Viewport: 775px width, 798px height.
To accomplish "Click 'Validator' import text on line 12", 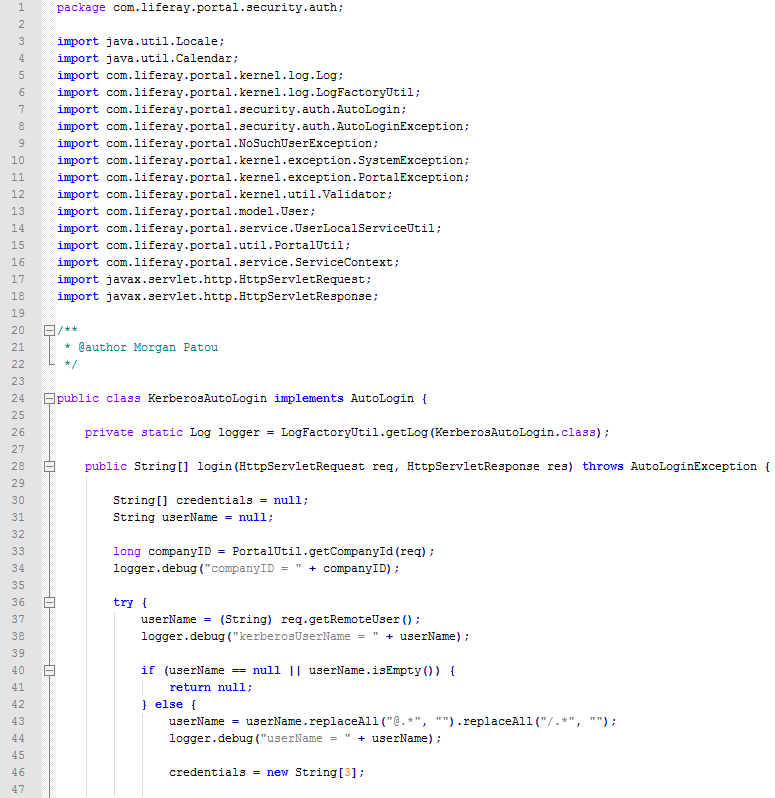I will [354, 194].
